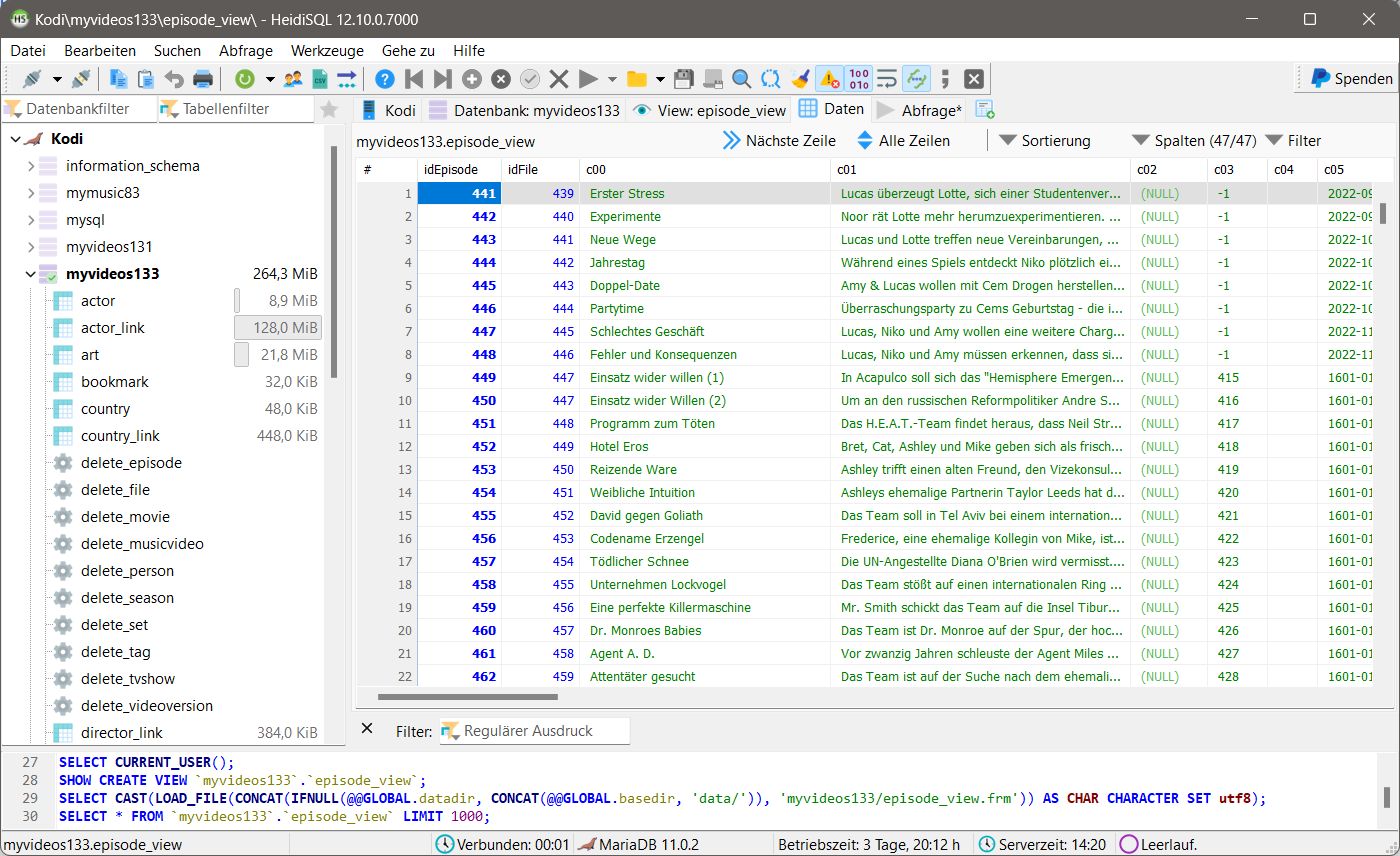Click the Undo arrow icon
The height and width of the screenshot is (856, 1400).
point(174,79)
